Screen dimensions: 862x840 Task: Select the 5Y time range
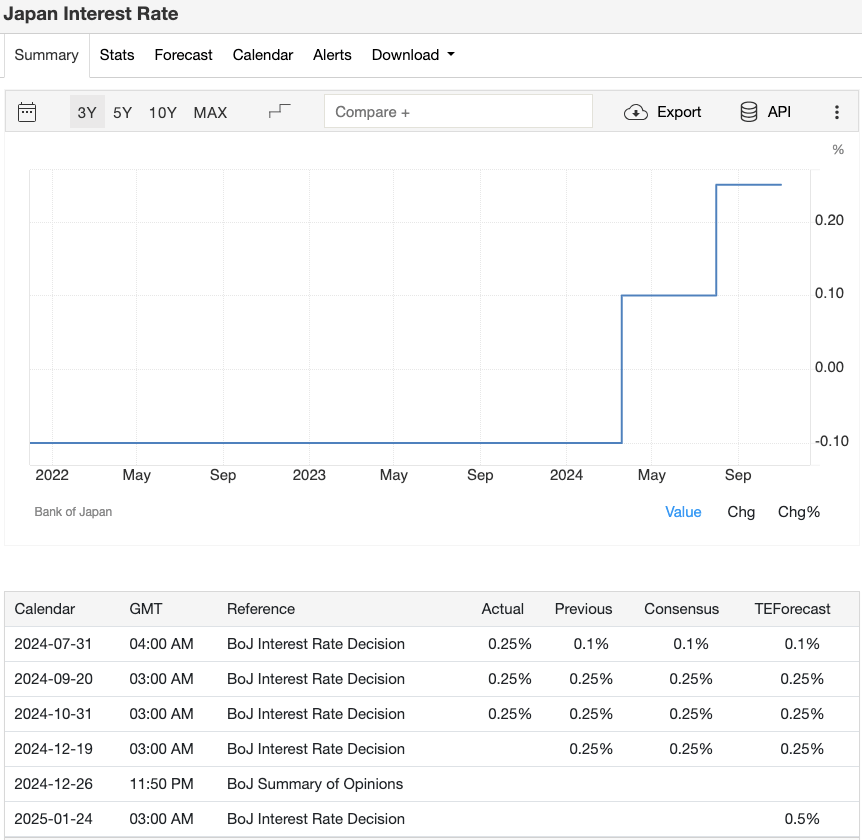pos(122,113)
